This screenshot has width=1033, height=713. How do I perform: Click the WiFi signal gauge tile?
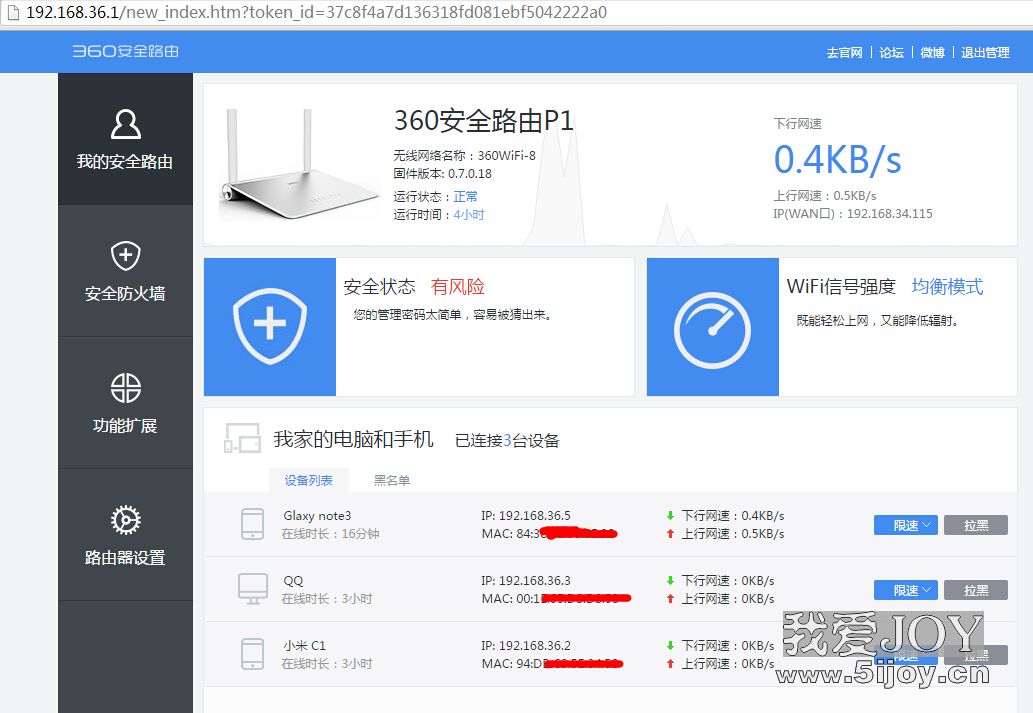tap(713, 327)
